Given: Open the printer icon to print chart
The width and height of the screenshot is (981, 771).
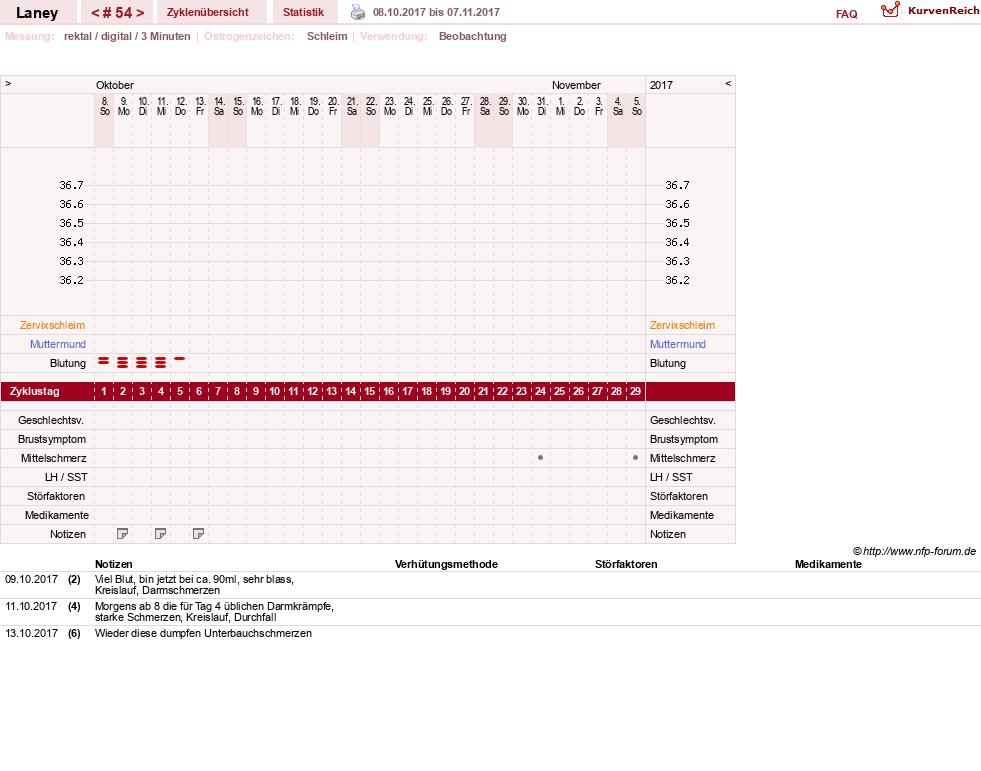Looking at the screenshot, I should coord(357,12).
